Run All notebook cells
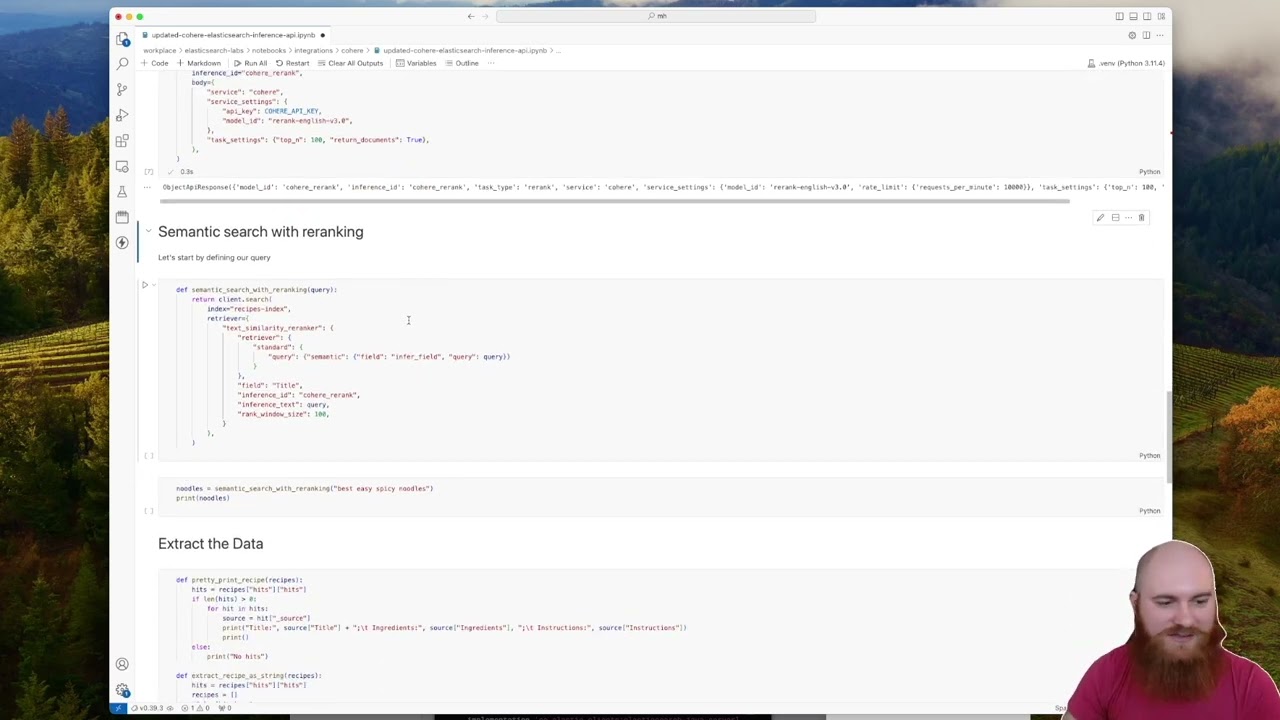Image resolution: width=1280 pixels, height=720 pixels. pyautogui.click(x=250, y=63)
